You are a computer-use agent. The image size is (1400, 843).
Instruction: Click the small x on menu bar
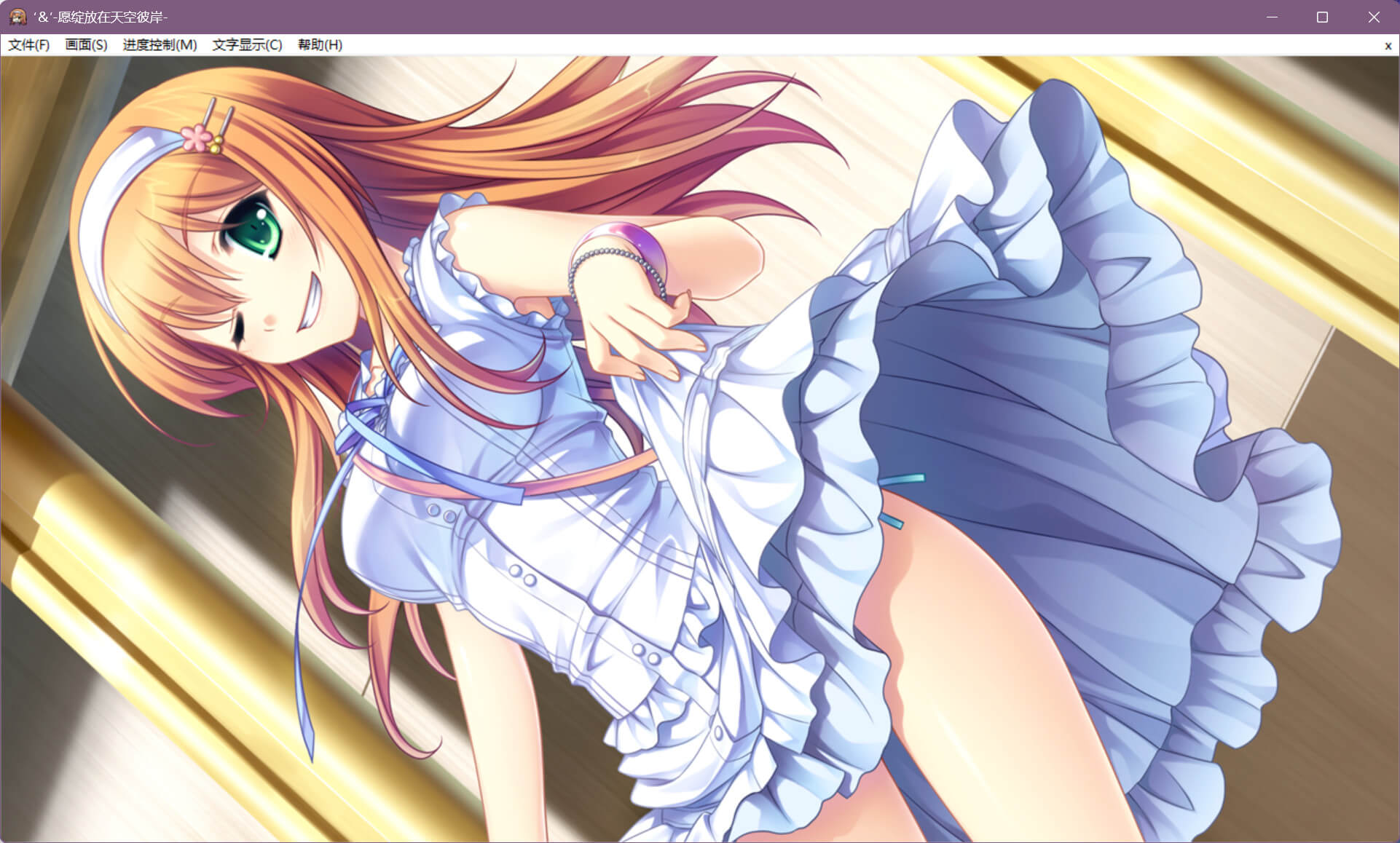point(1388,46)
